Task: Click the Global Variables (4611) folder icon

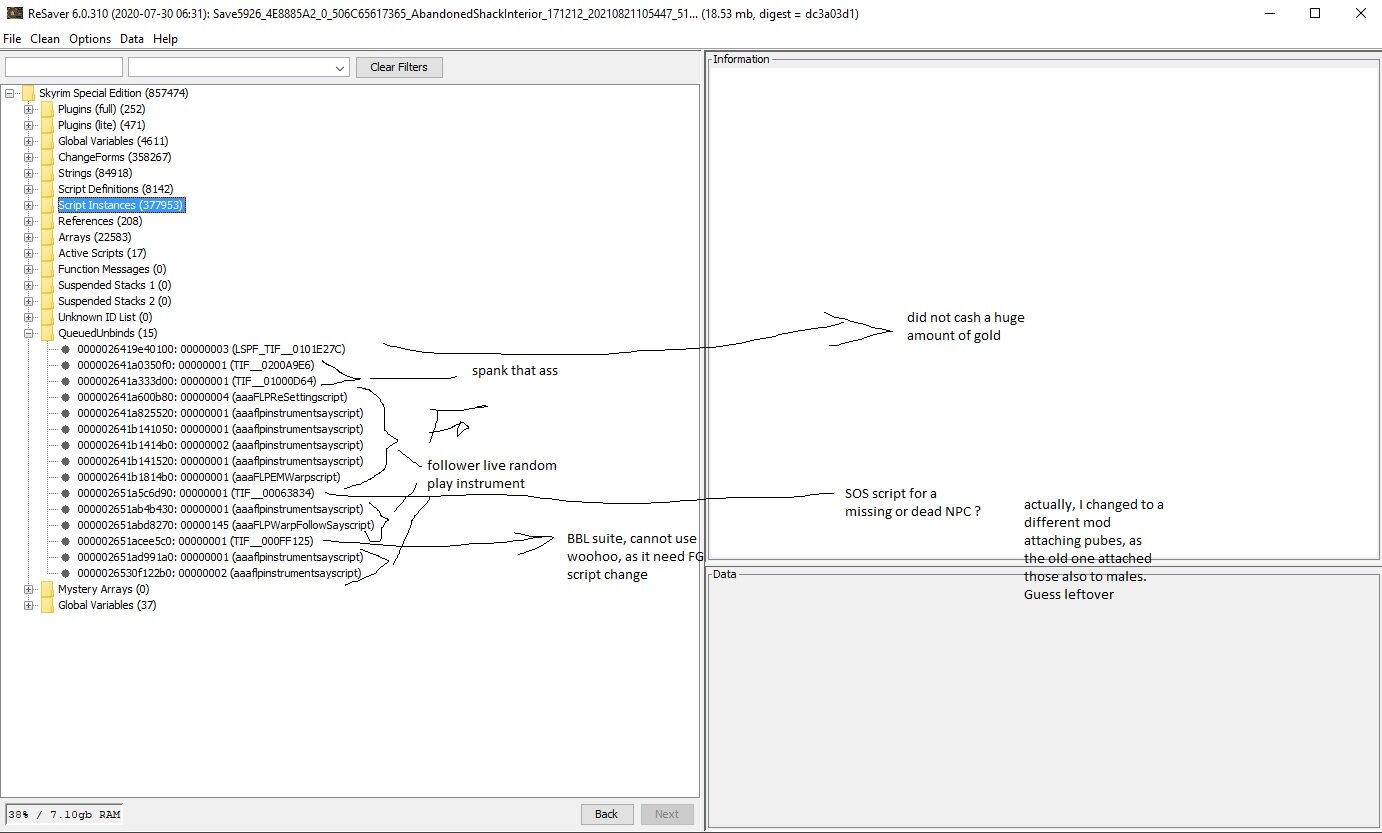Action: click(47, 141)
